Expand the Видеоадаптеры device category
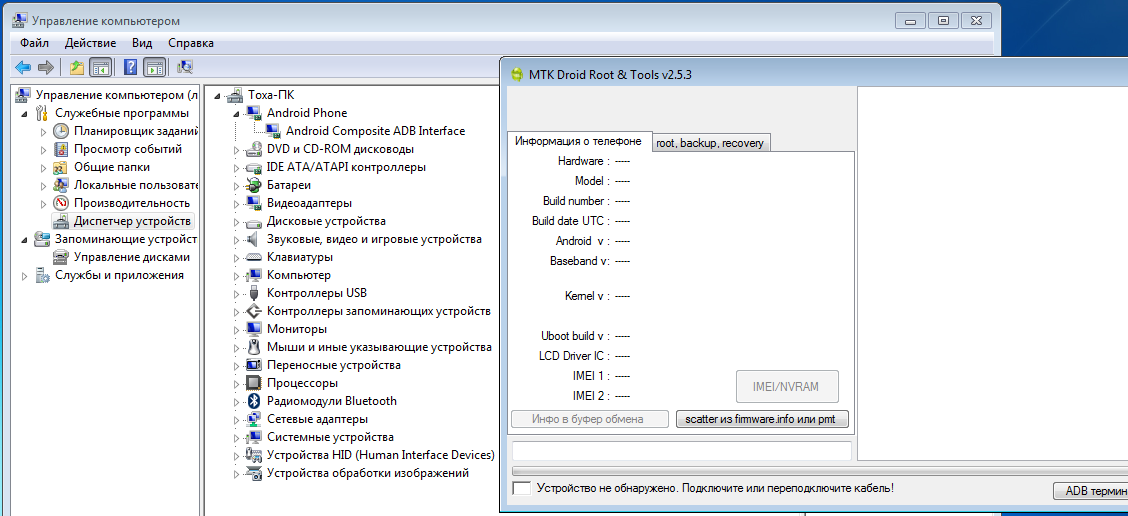 (x=237, y=203)
